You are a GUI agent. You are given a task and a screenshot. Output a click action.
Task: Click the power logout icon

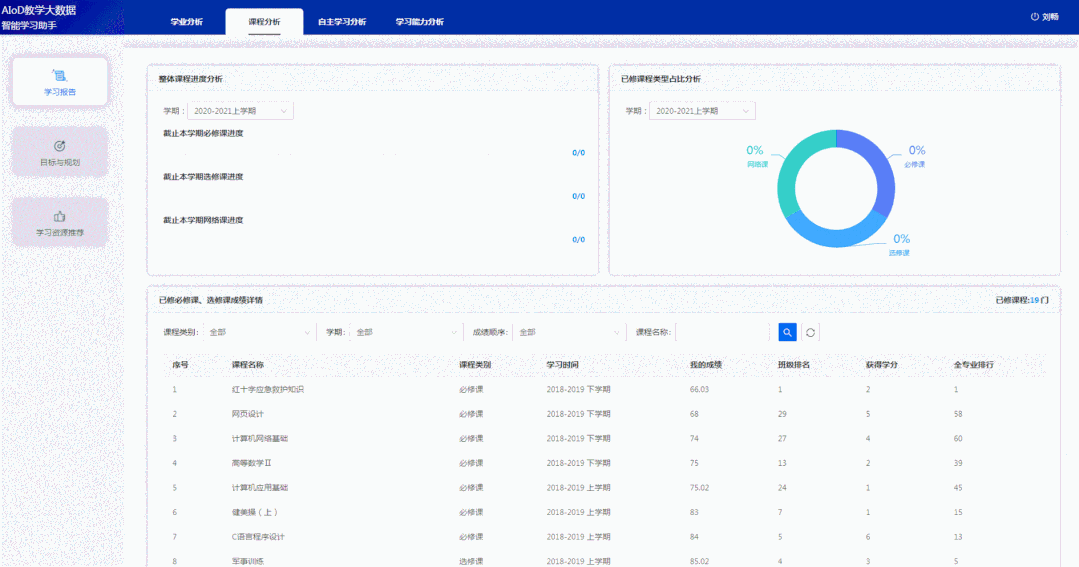click(x=1035, y=17)
